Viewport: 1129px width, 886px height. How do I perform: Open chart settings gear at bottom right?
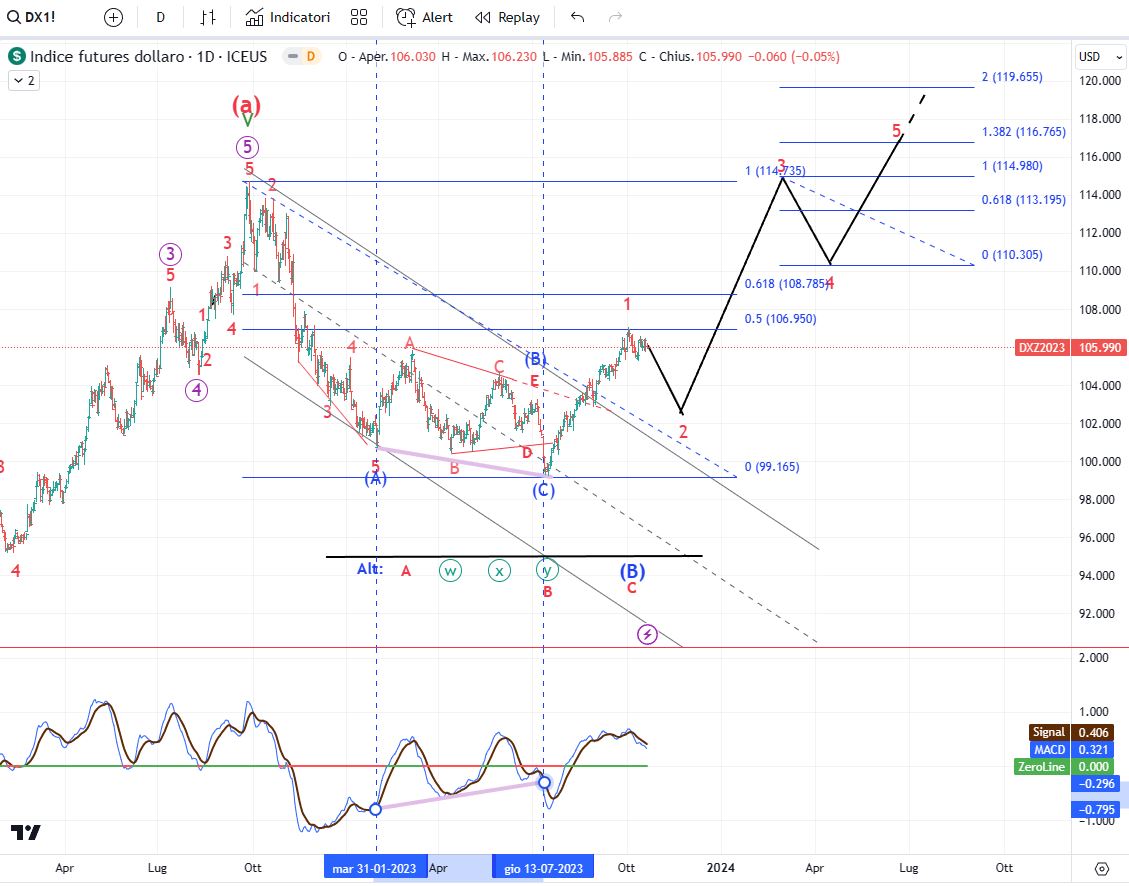pyautogui.click(x=1102, y=868)
